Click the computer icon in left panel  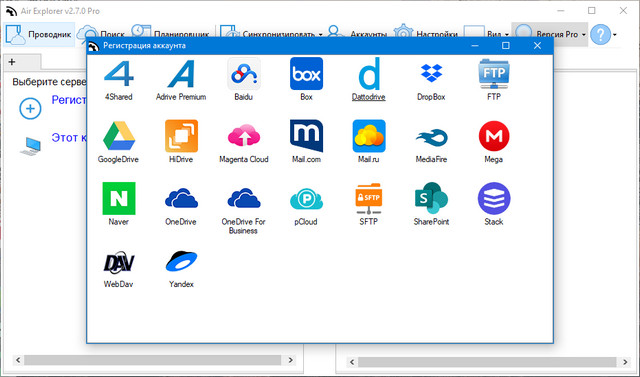tap(31, 146)
